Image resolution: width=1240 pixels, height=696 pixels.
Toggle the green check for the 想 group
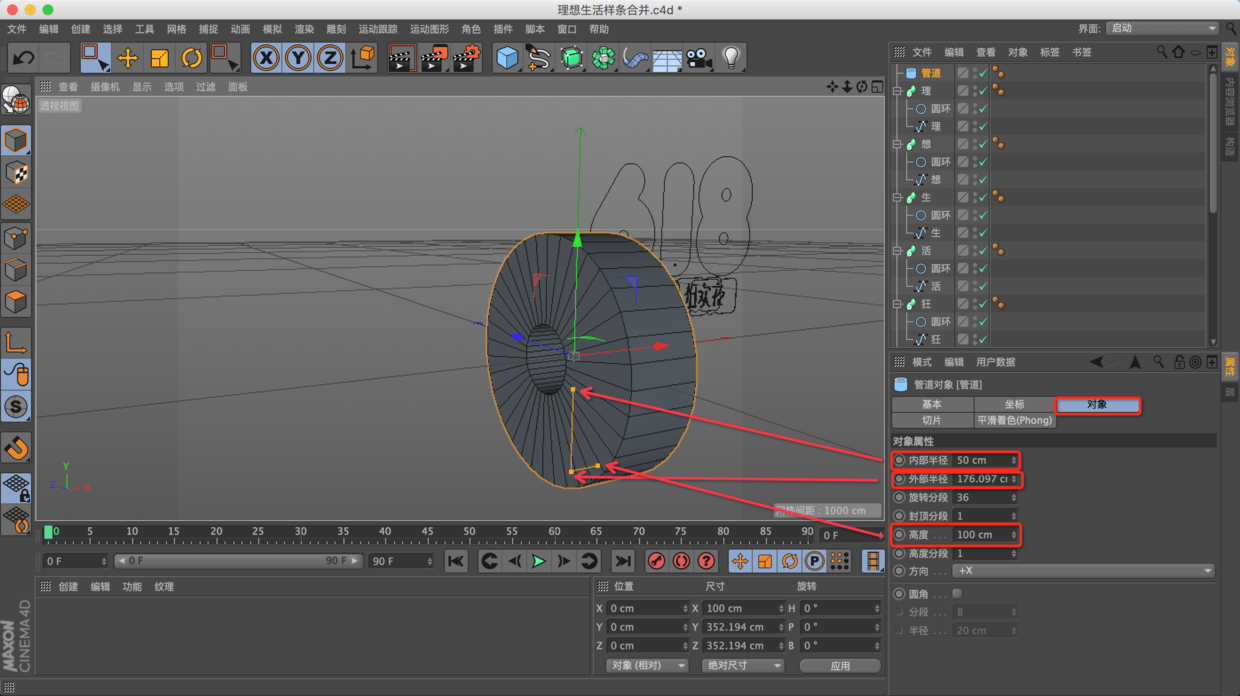coord(983,144)
